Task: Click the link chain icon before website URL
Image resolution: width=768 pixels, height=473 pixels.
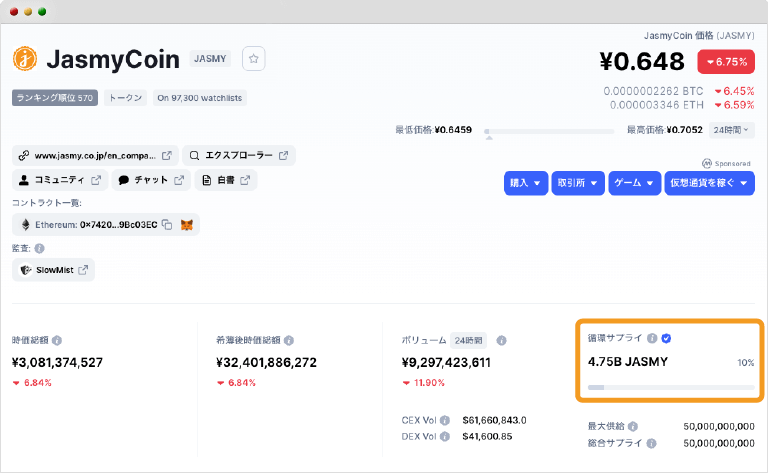Action: (24, 156)
